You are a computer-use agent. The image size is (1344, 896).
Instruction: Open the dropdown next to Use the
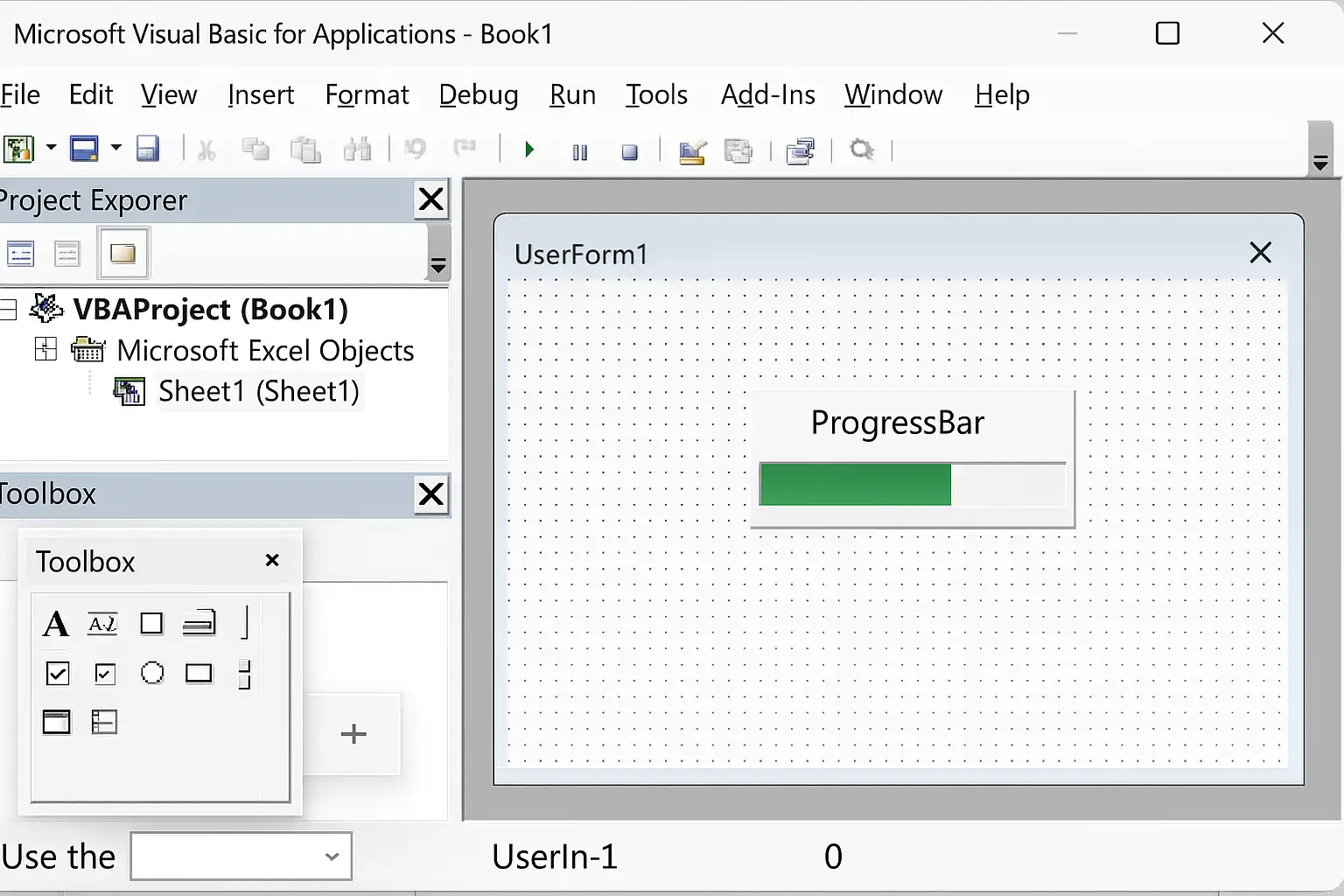(332, 857)
